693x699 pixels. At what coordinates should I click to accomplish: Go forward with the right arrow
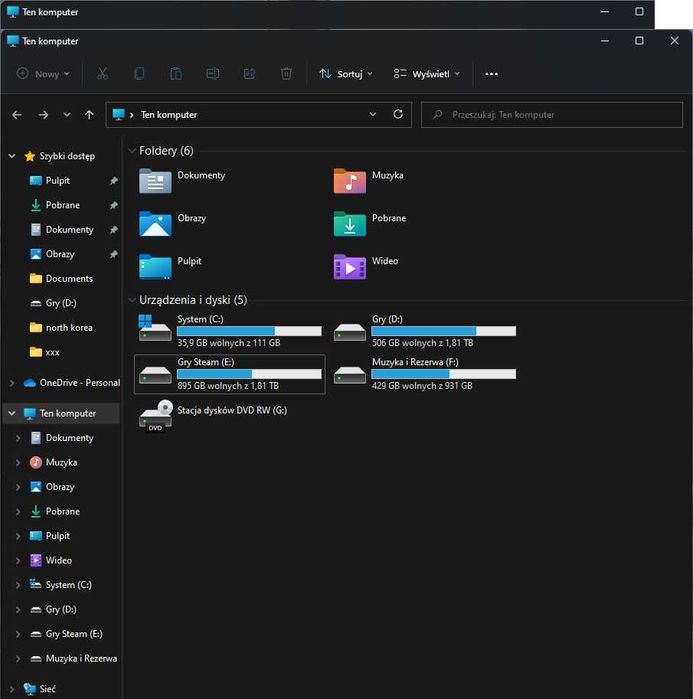coord(43,115)
